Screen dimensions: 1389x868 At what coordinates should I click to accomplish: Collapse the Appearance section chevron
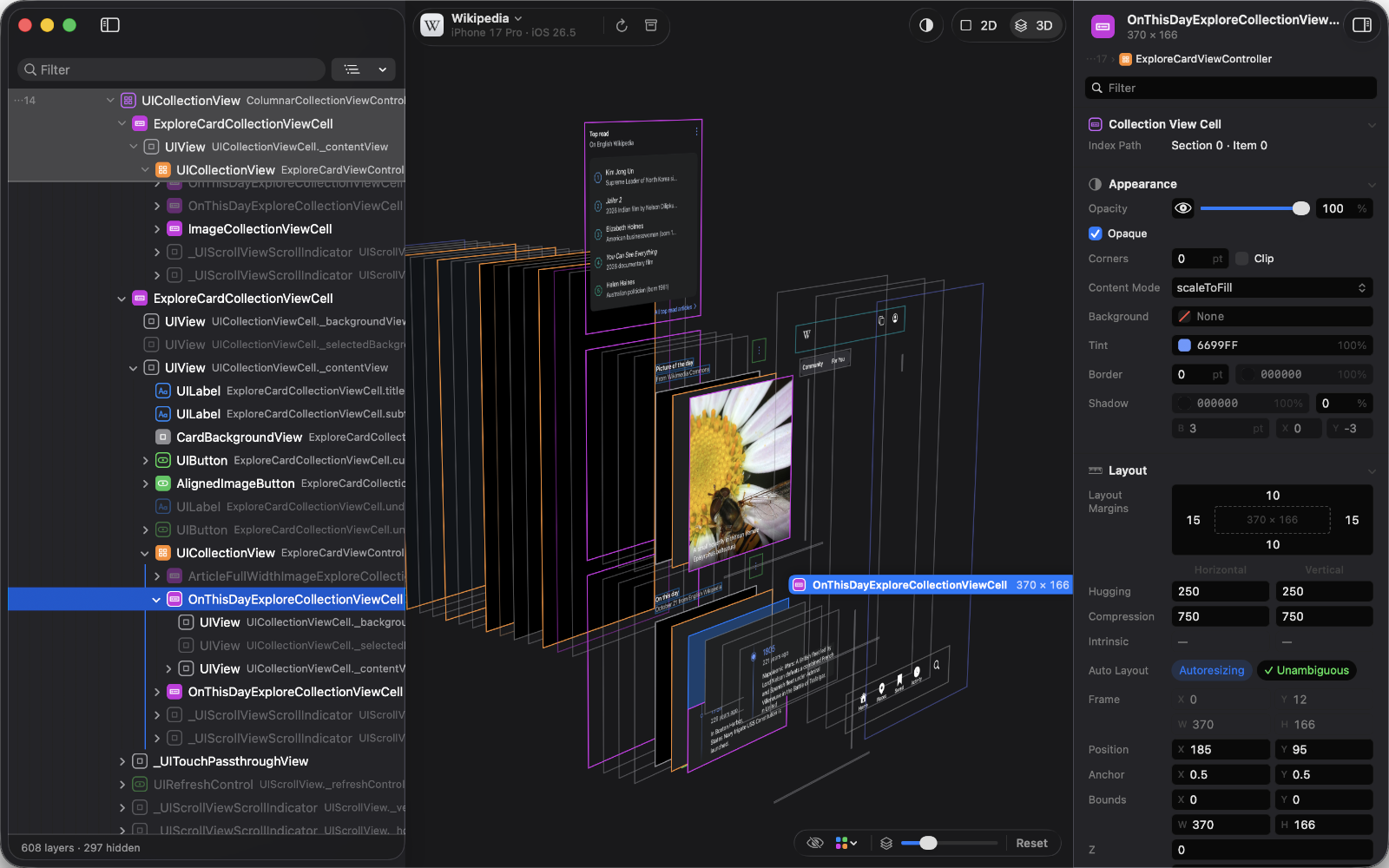pos(1372,184)
